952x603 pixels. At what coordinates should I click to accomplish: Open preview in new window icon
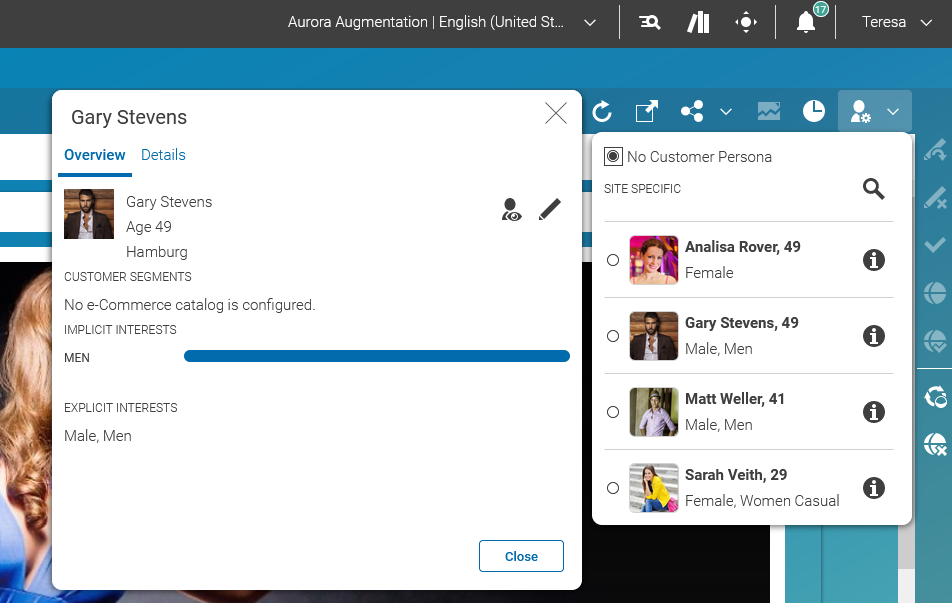647,111
